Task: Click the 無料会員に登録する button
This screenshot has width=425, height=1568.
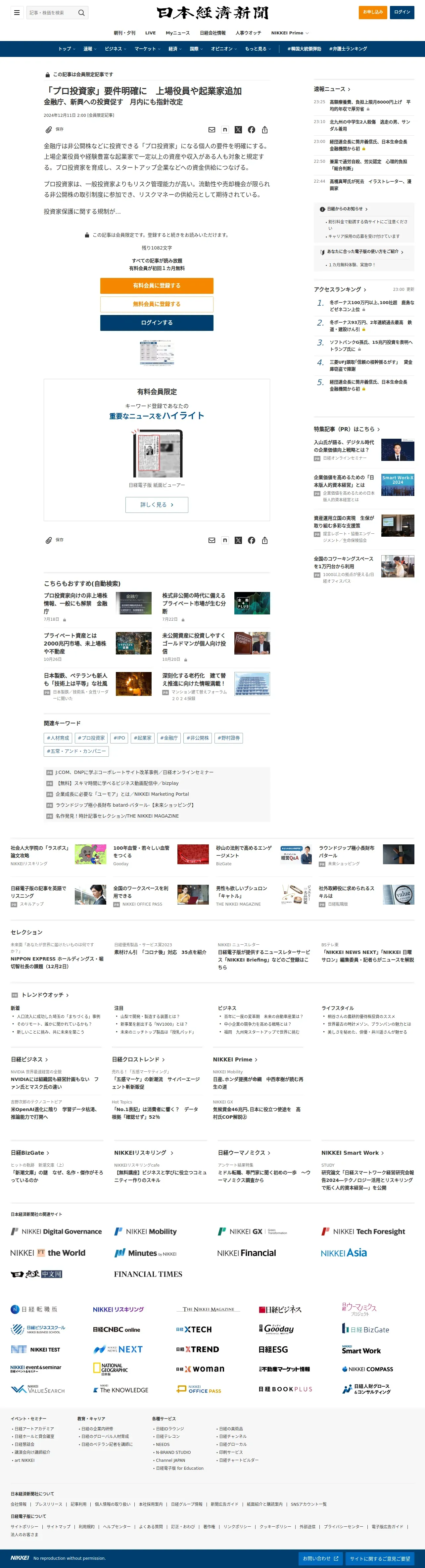Action: point(157,304)
